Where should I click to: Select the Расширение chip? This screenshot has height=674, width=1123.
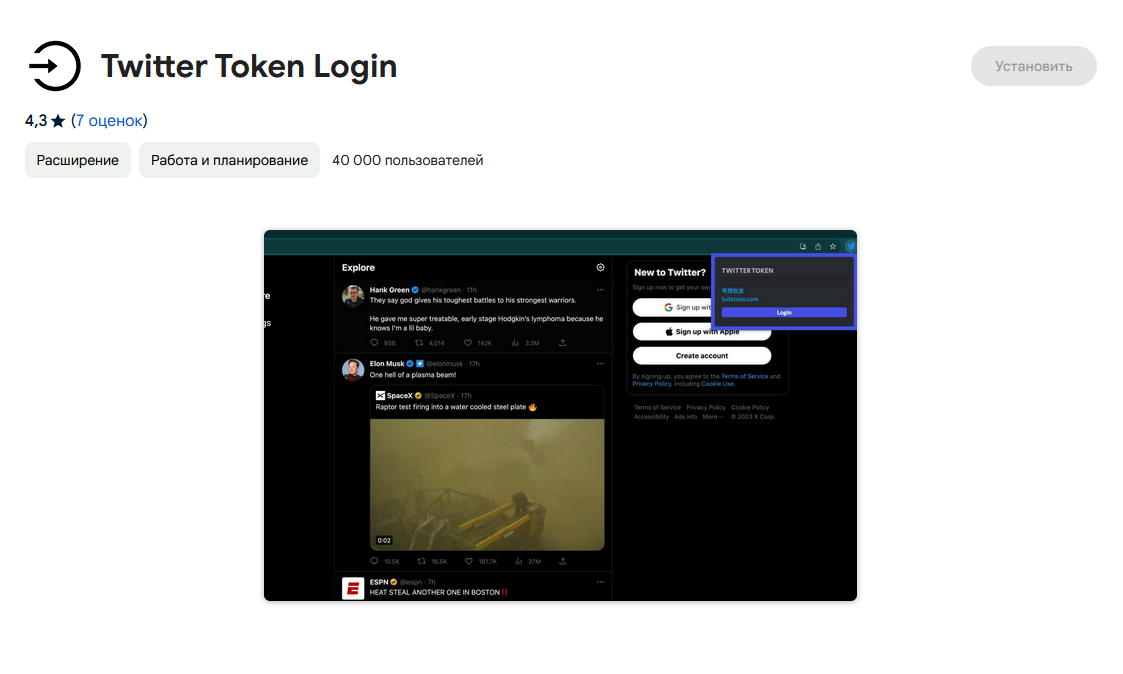(77, 160)
